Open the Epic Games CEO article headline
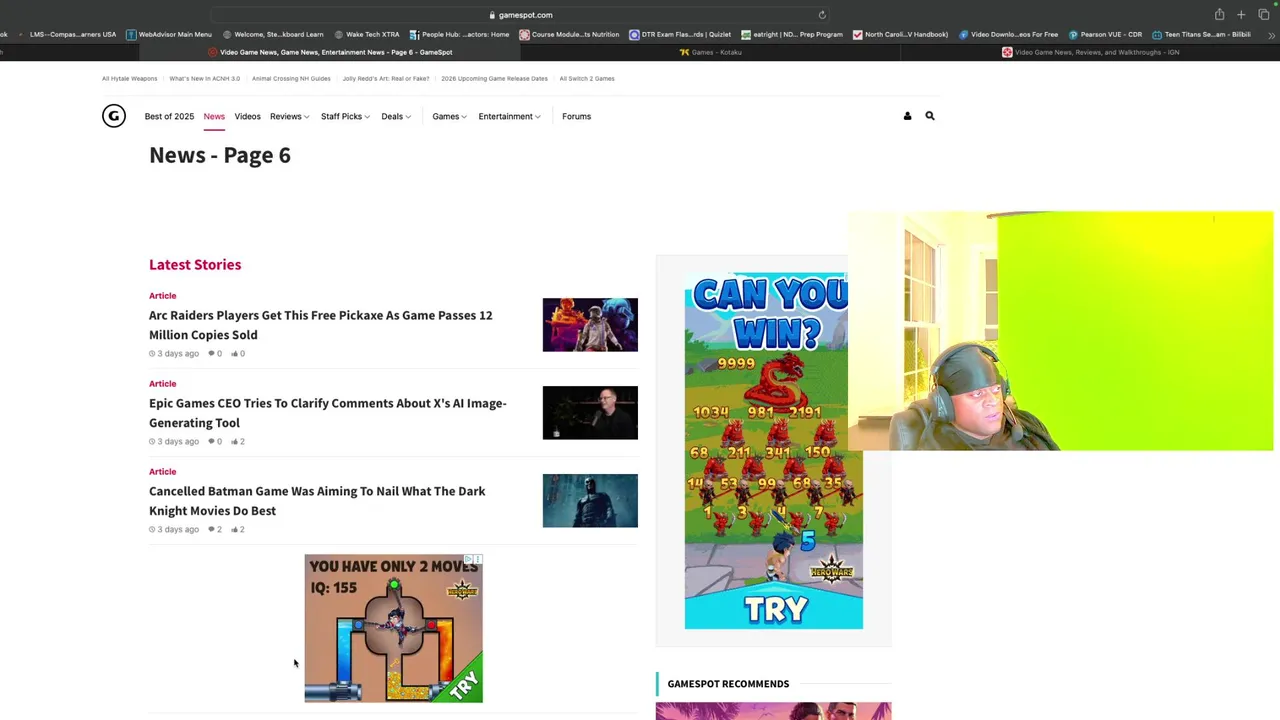This screenshot has width=1280, height=720. pyautogui.click(x=328, y=413)
